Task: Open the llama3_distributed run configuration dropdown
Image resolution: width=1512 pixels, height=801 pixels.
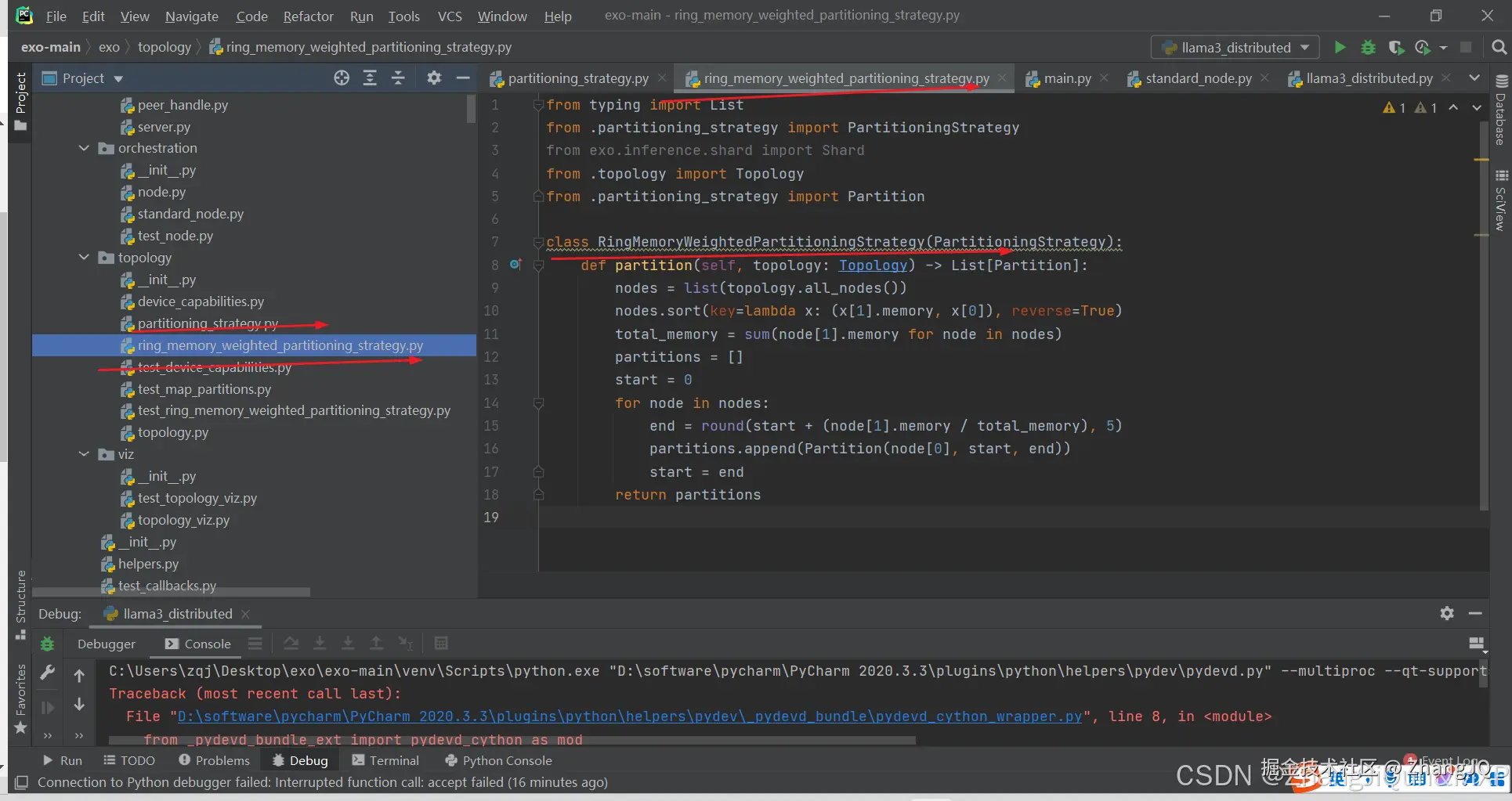Action: [x=1235, y=48]
